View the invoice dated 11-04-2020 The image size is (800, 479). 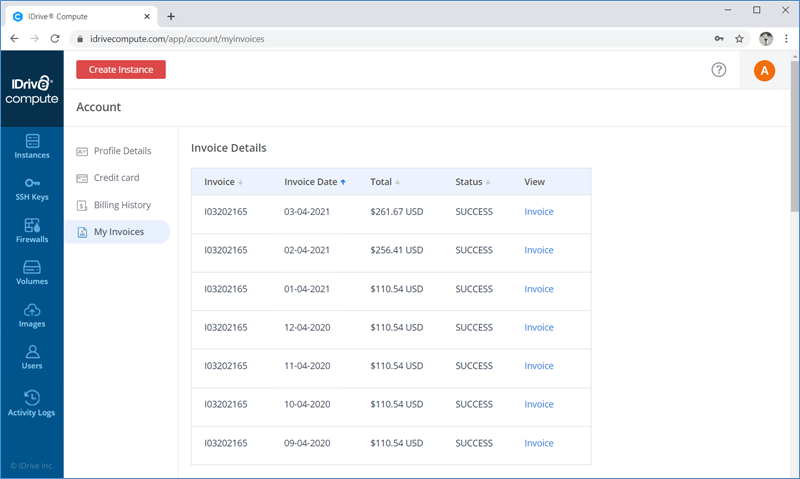539,366
